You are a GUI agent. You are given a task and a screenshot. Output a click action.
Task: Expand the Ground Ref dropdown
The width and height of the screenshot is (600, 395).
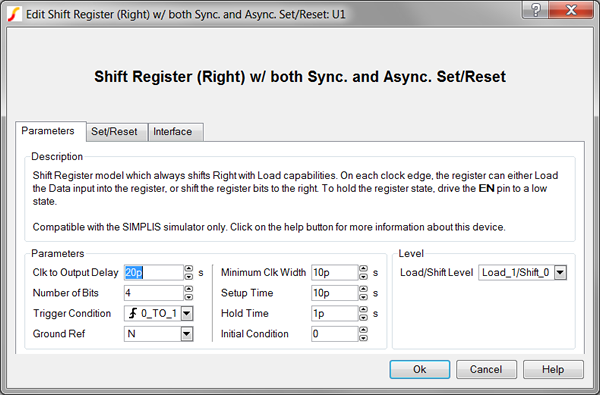[x=187, y=334]
